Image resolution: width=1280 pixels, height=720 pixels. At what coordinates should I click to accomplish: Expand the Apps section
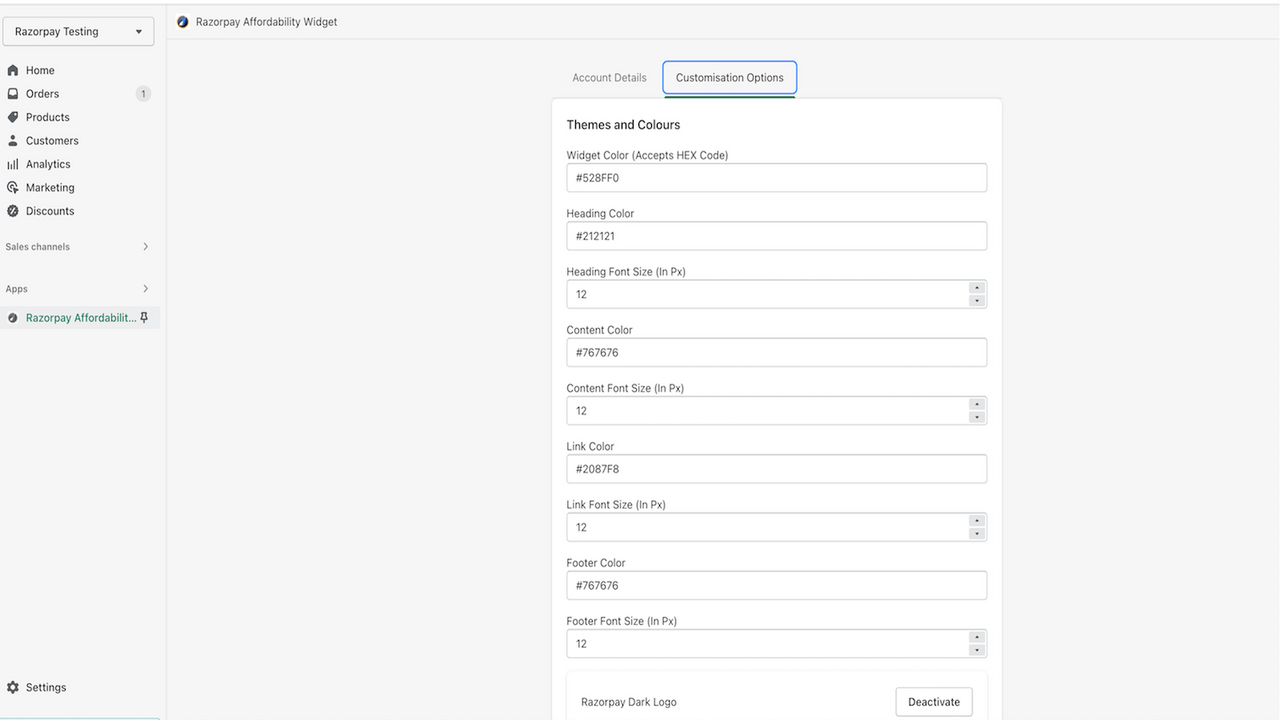coord(146,288)
